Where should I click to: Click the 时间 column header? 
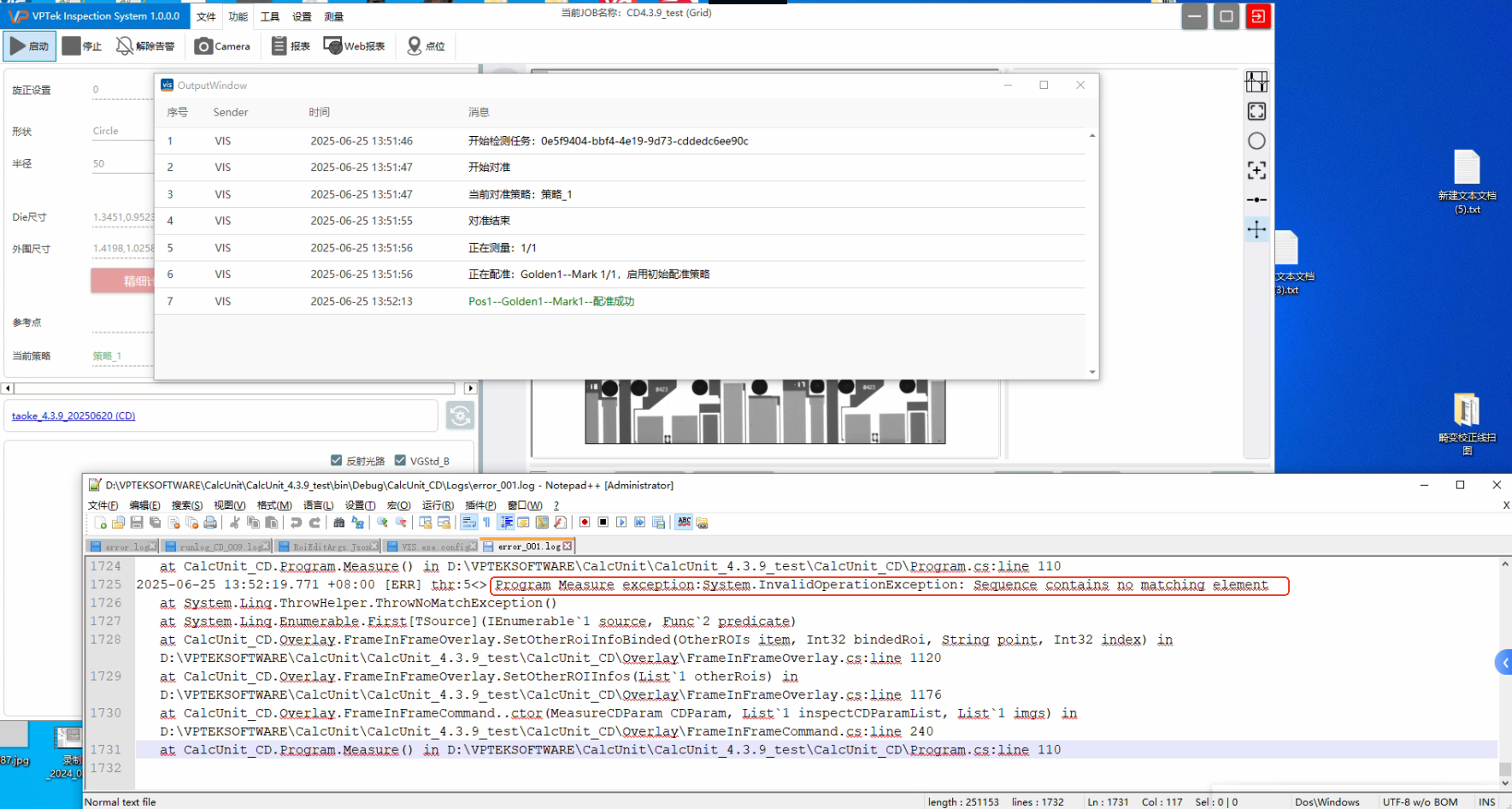[320, 112]
